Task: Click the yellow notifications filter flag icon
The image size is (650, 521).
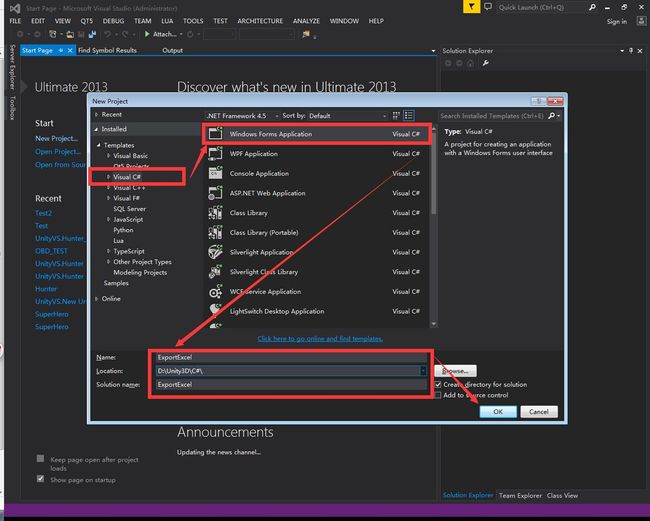Action: point(471,7)
